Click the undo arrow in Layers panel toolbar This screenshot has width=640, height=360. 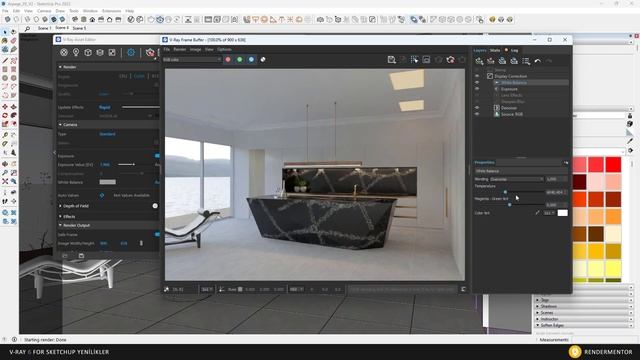click(x=538, y=61)
